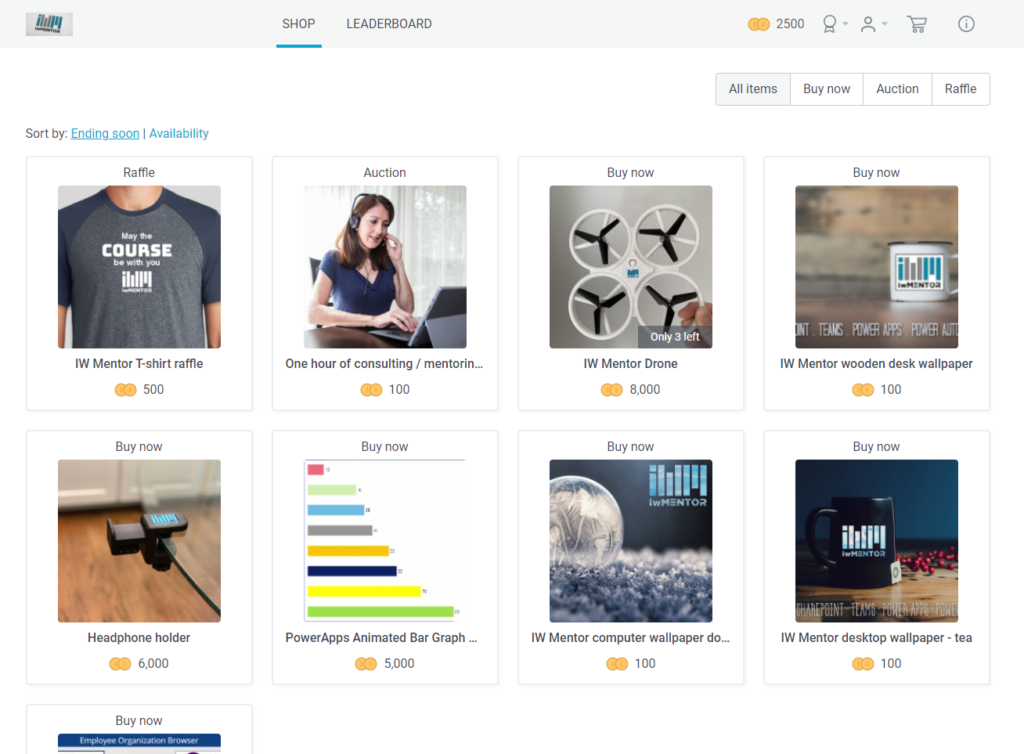The image size is (1024, 754).
Task: Expand the arrow next to badge icon
Action: [x=846, y=24]
